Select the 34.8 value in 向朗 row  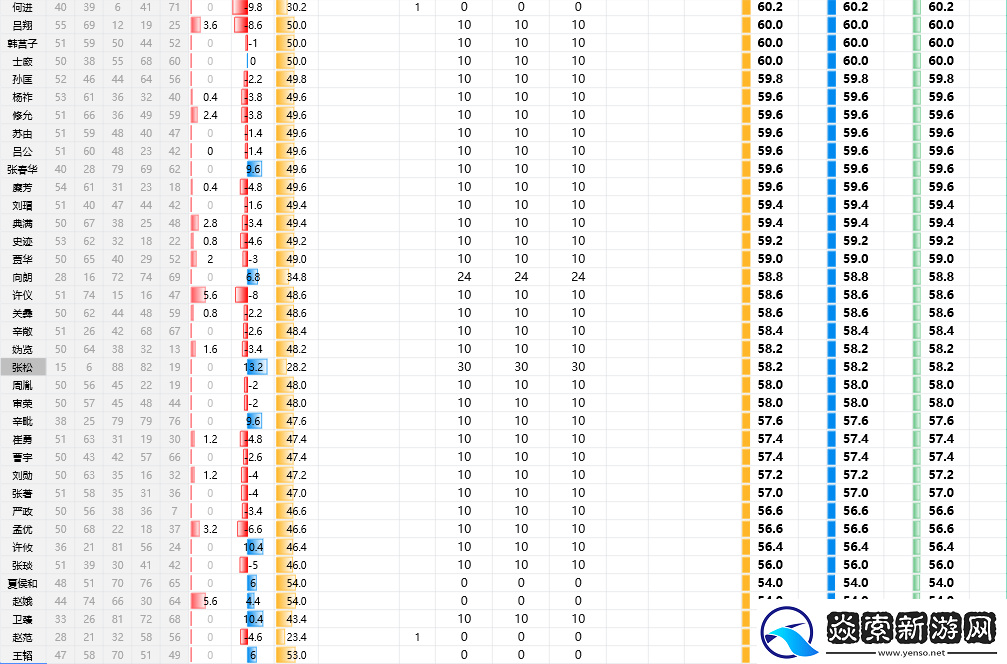[296, 277]
